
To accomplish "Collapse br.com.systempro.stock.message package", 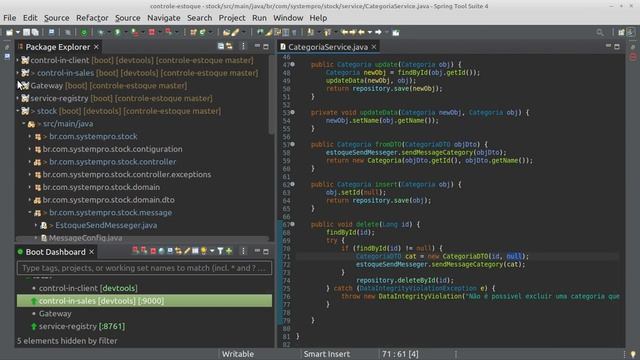I will coord(30,213).
